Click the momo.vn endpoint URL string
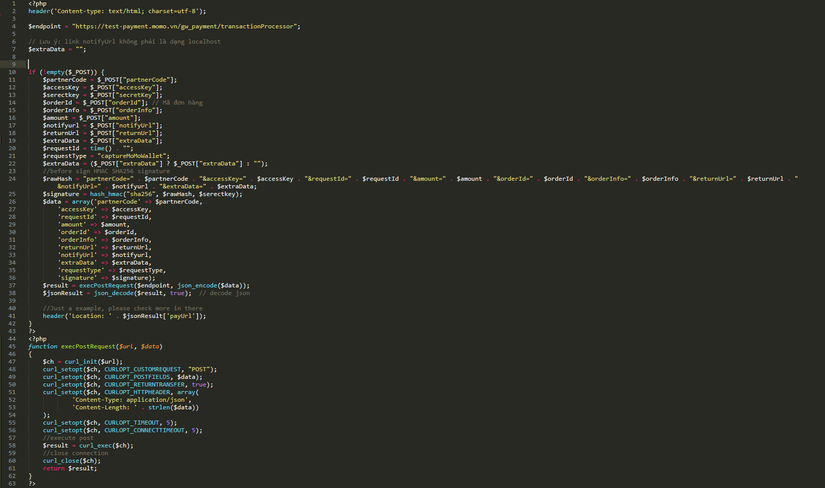Screen dimensions: 825x488 (185, 26)
